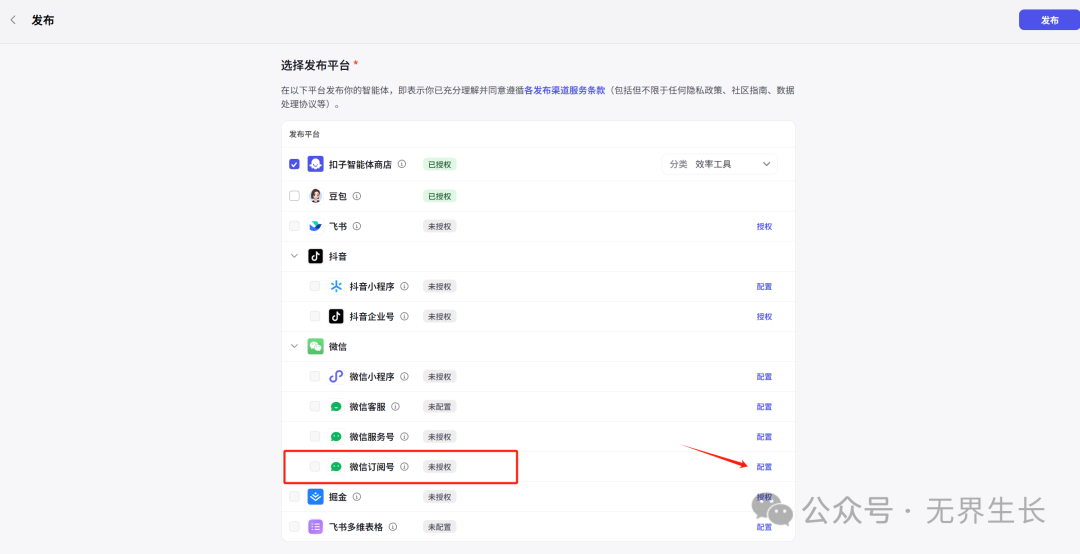Click the 抖音小程序 icon

click(x=336, y=286)
